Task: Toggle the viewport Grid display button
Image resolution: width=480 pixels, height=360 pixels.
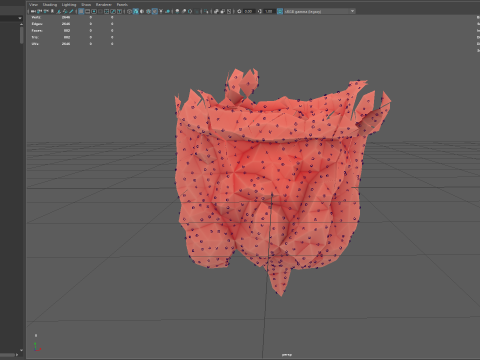Action: point(81,11)
